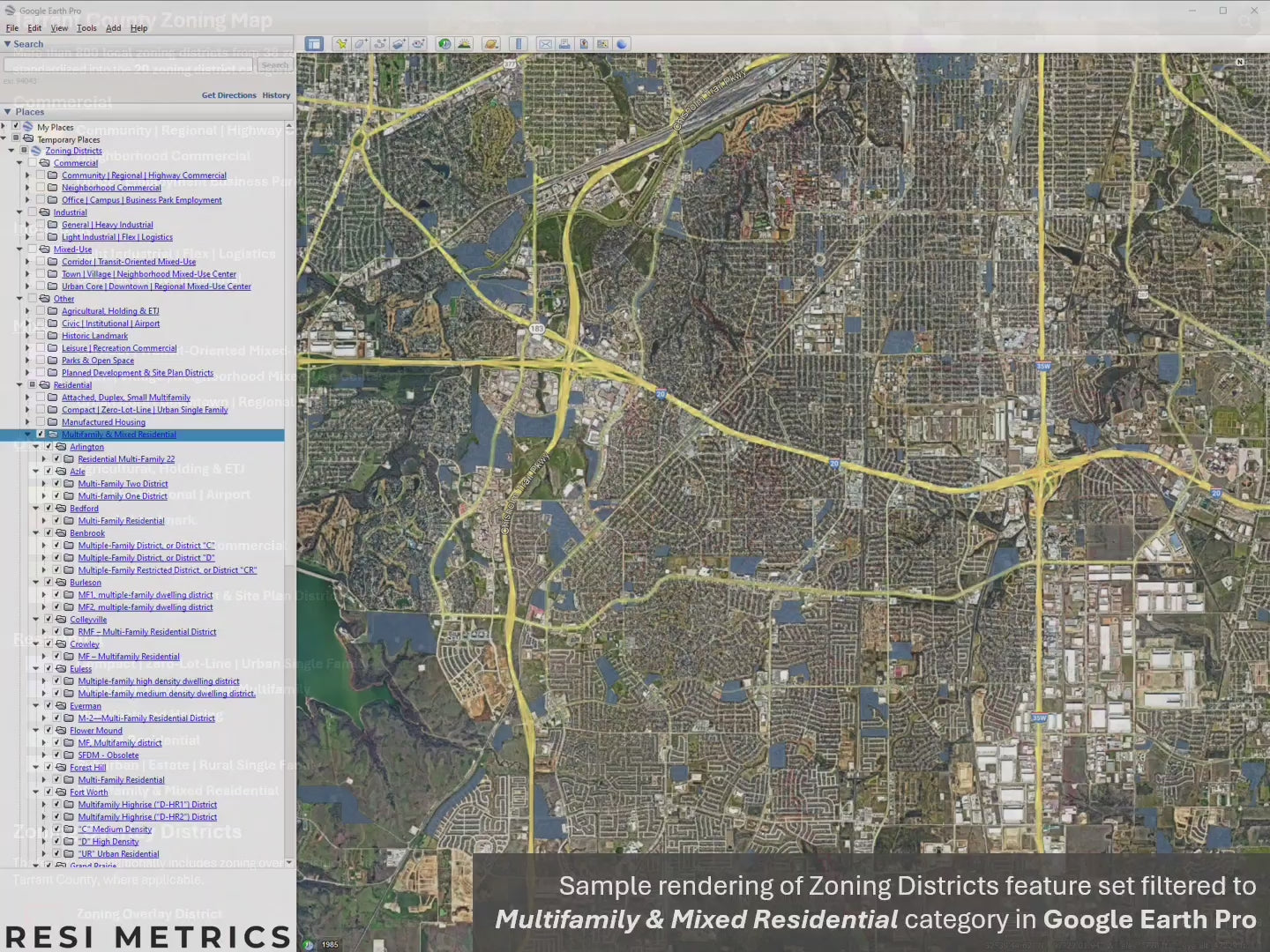1270x952 pixels.
Task: Click the Record a Tour icon
Action: pyautogui.click(x=418, y=44)
